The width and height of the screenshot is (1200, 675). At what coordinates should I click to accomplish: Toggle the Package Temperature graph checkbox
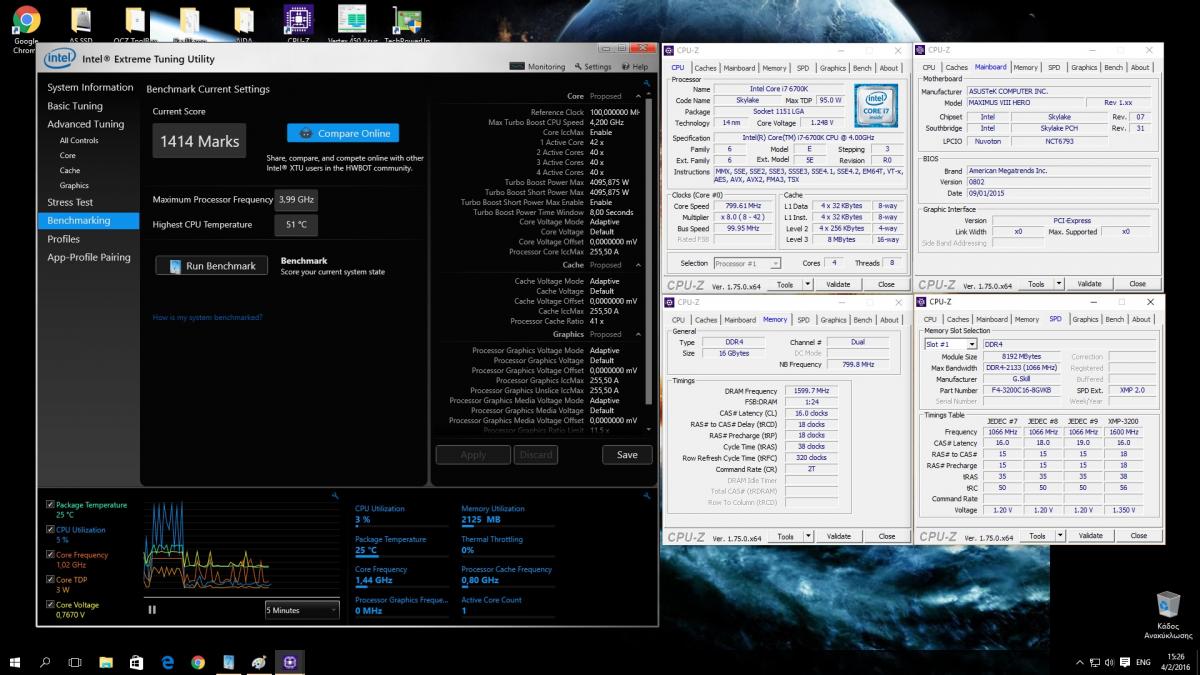pos(50,505)
